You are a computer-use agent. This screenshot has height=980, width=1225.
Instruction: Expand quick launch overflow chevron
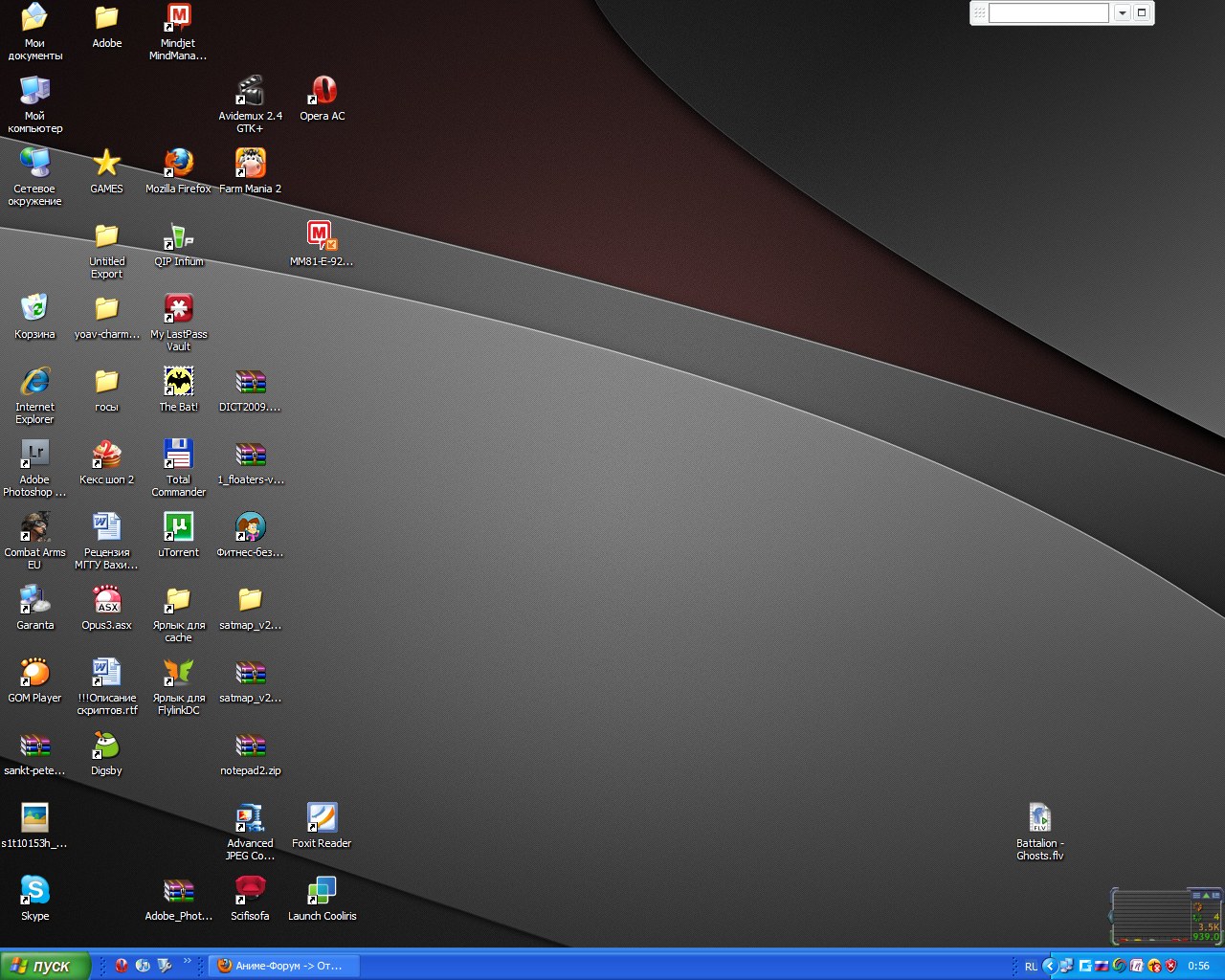(187, 961)
